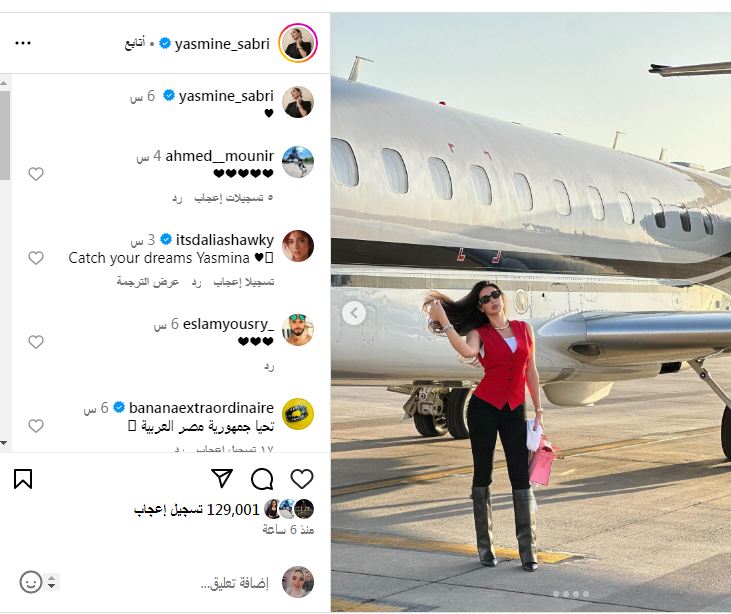Save the post with the bookmark icon
This screenshot has width=731, height=614.
23,479
